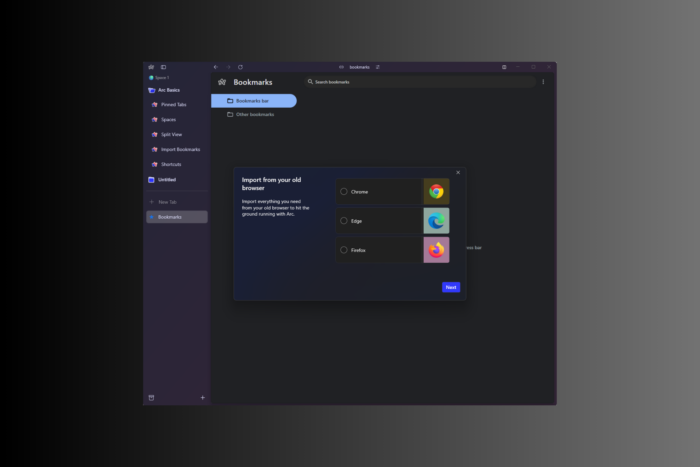Select the Other bookmarks folder

click(254, 115)
